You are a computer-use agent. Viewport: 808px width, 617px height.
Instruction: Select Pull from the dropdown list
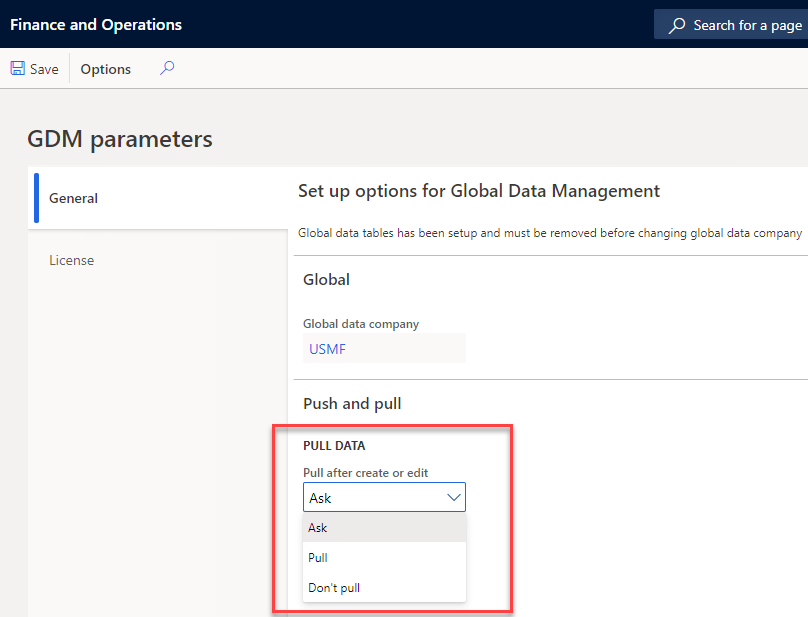318,557
